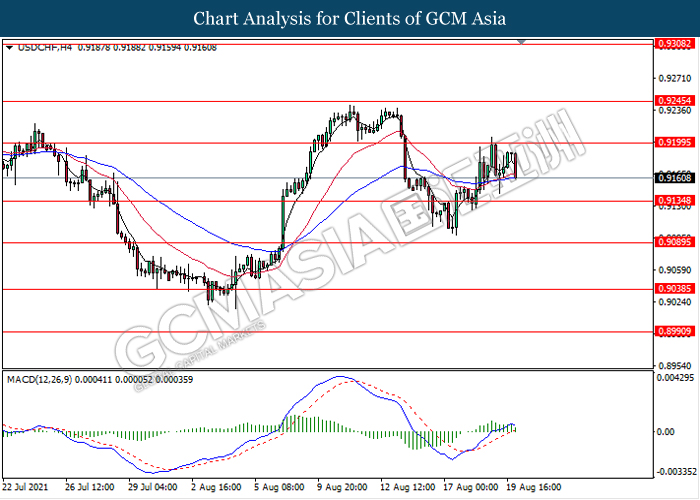Click the USDCHF,H4 symbol label
This screenshot has width=700, height=500.
[47, 47]
